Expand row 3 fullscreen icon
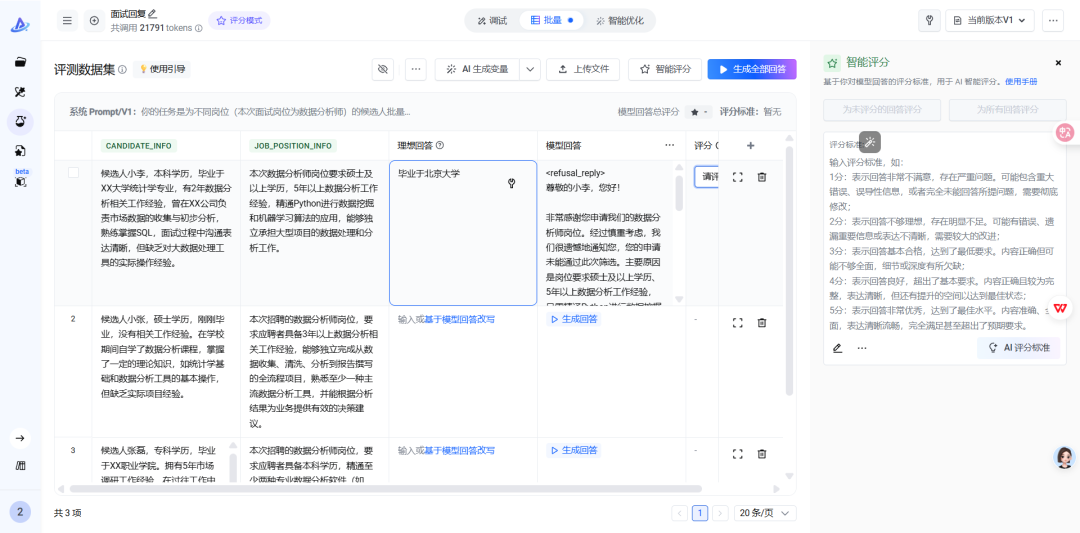Screen dimensions: 1080x533 tap(738, 454)
